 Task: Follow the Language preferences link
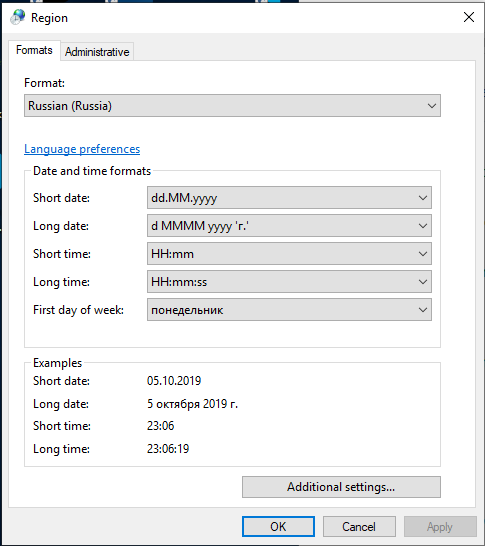[82, 149]
